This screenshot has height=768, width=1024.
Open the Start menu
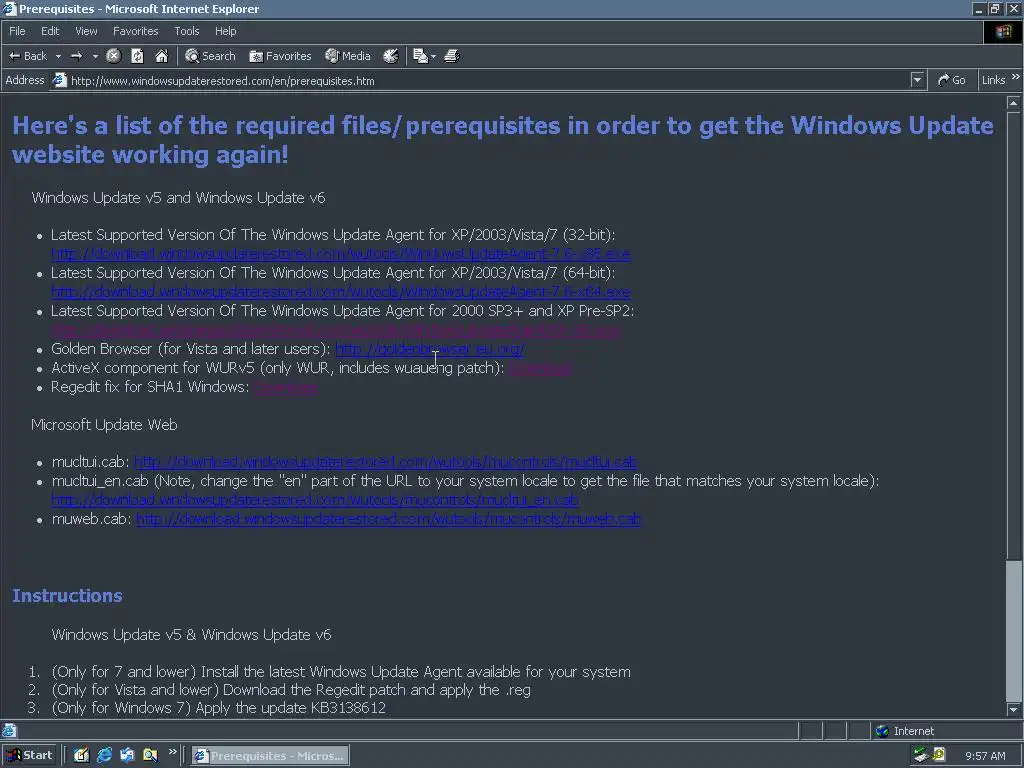(x=29, y=756)
